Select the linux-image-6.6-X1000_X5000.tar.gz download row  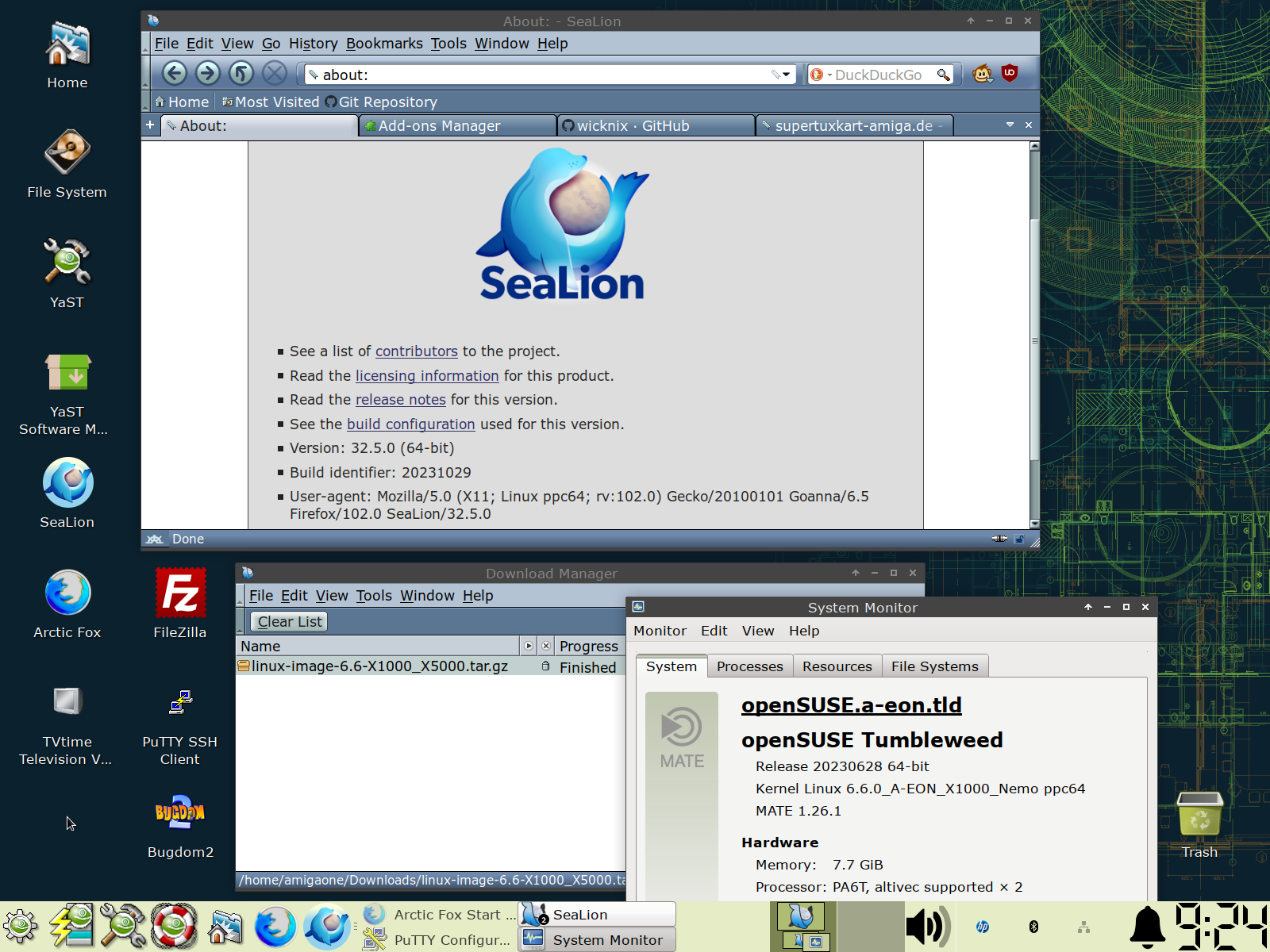coord(430,666)
